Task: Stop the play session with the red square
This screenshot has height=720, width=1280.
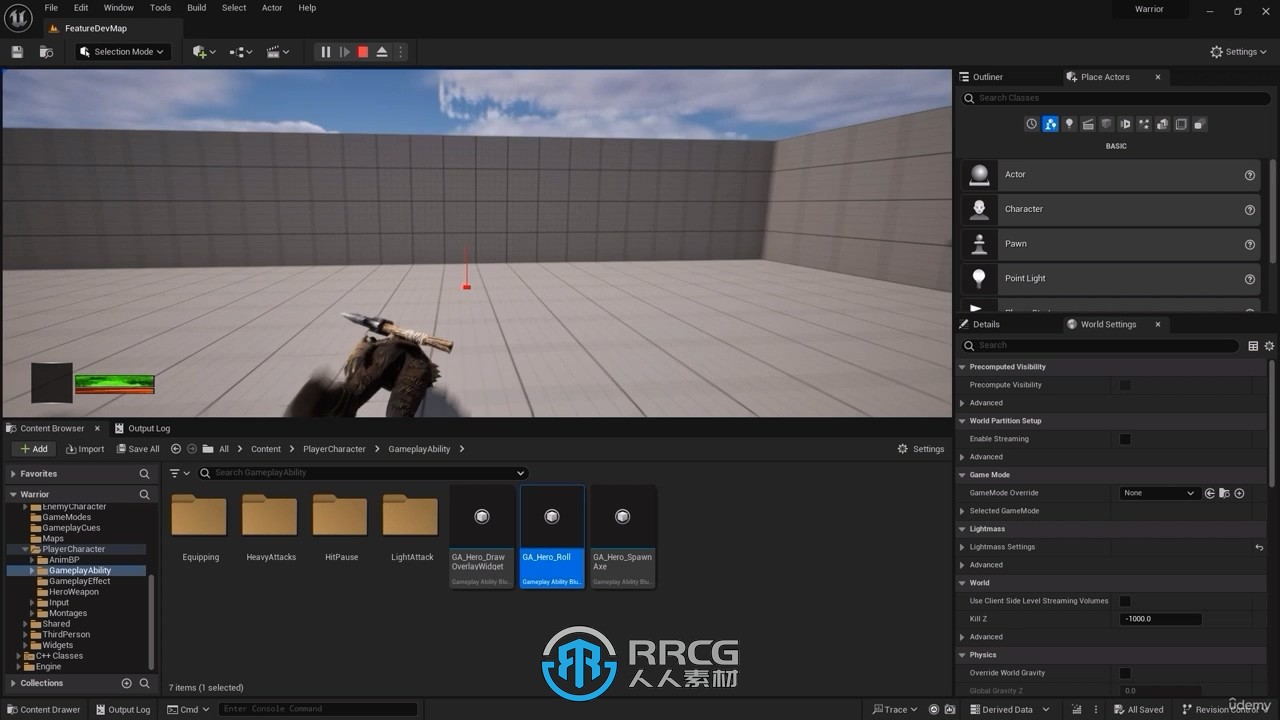Action: point(363,52)
